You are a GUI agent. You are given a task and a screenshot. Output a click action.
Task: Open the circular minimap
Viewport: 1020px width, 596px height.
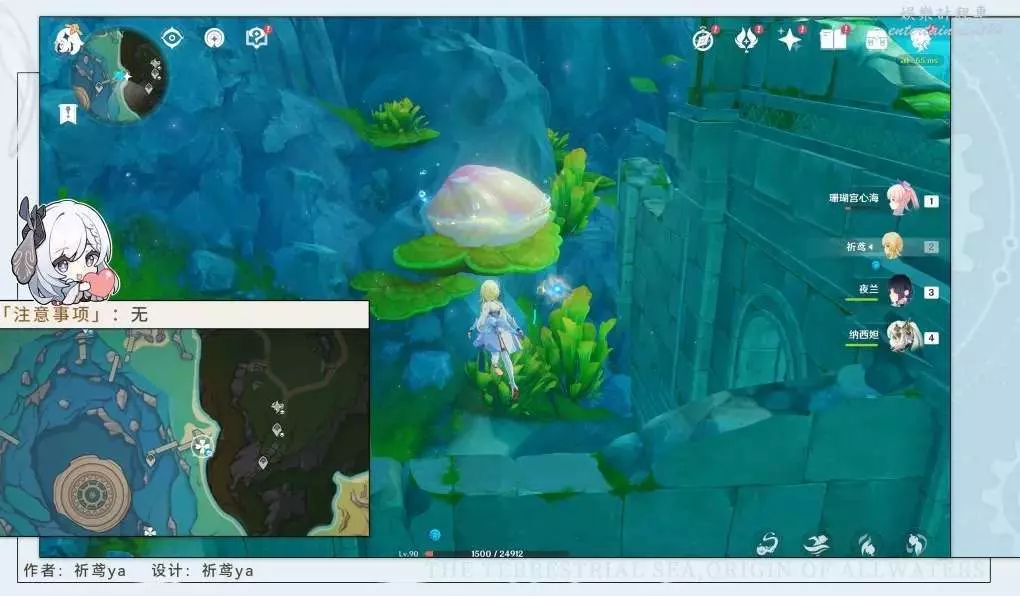click(123, 75)
